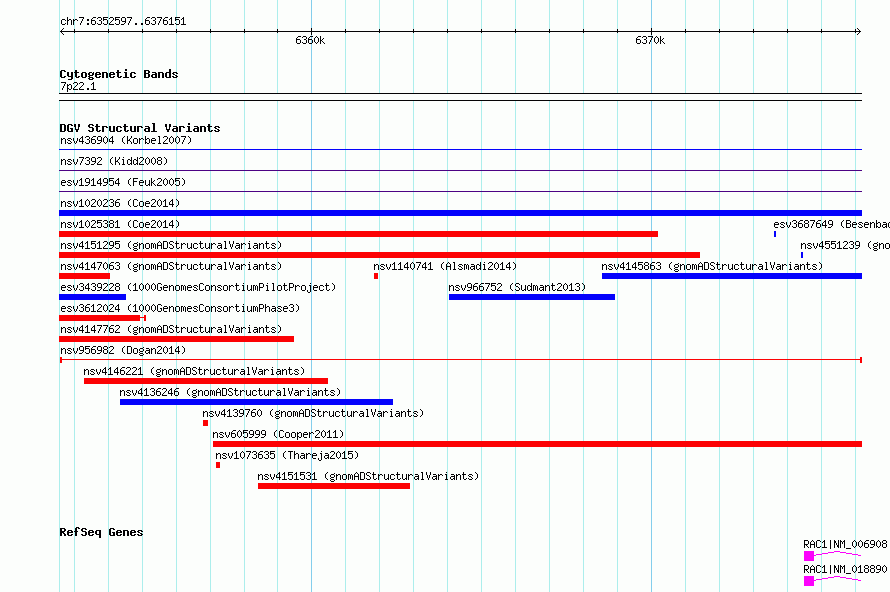
Task: Select the nsv4139760 (gnomADStructuralVariants) label
Action: pos(313,413)
